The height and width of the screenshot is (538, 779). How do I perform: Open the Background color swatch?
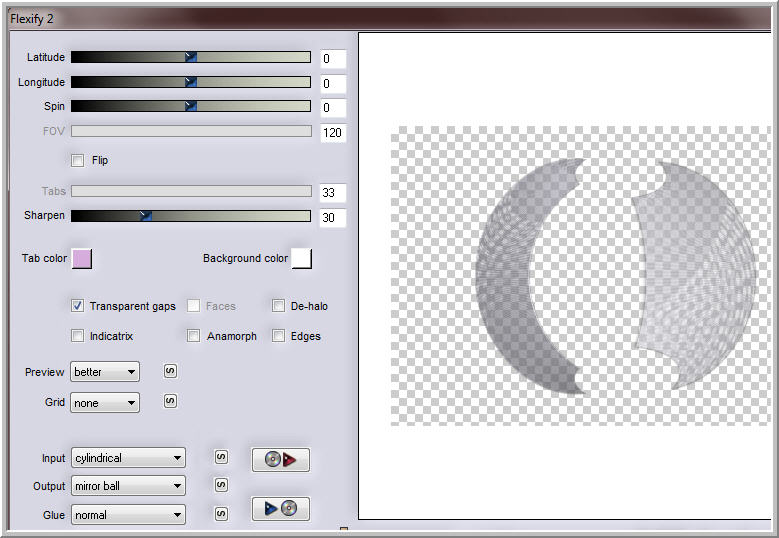click(302, 259)
